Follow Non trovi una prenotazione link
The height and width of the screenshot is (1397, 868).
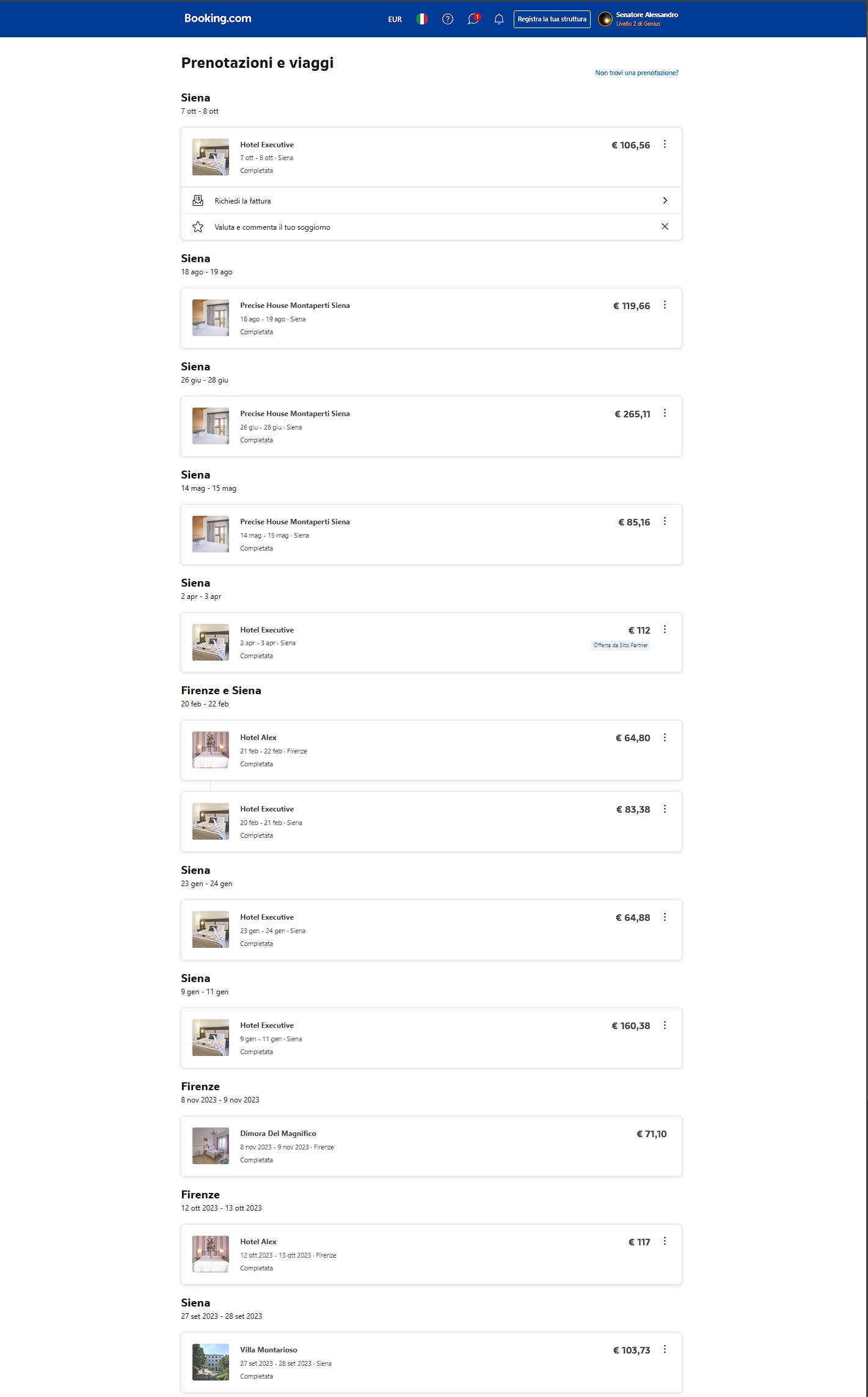636,73
